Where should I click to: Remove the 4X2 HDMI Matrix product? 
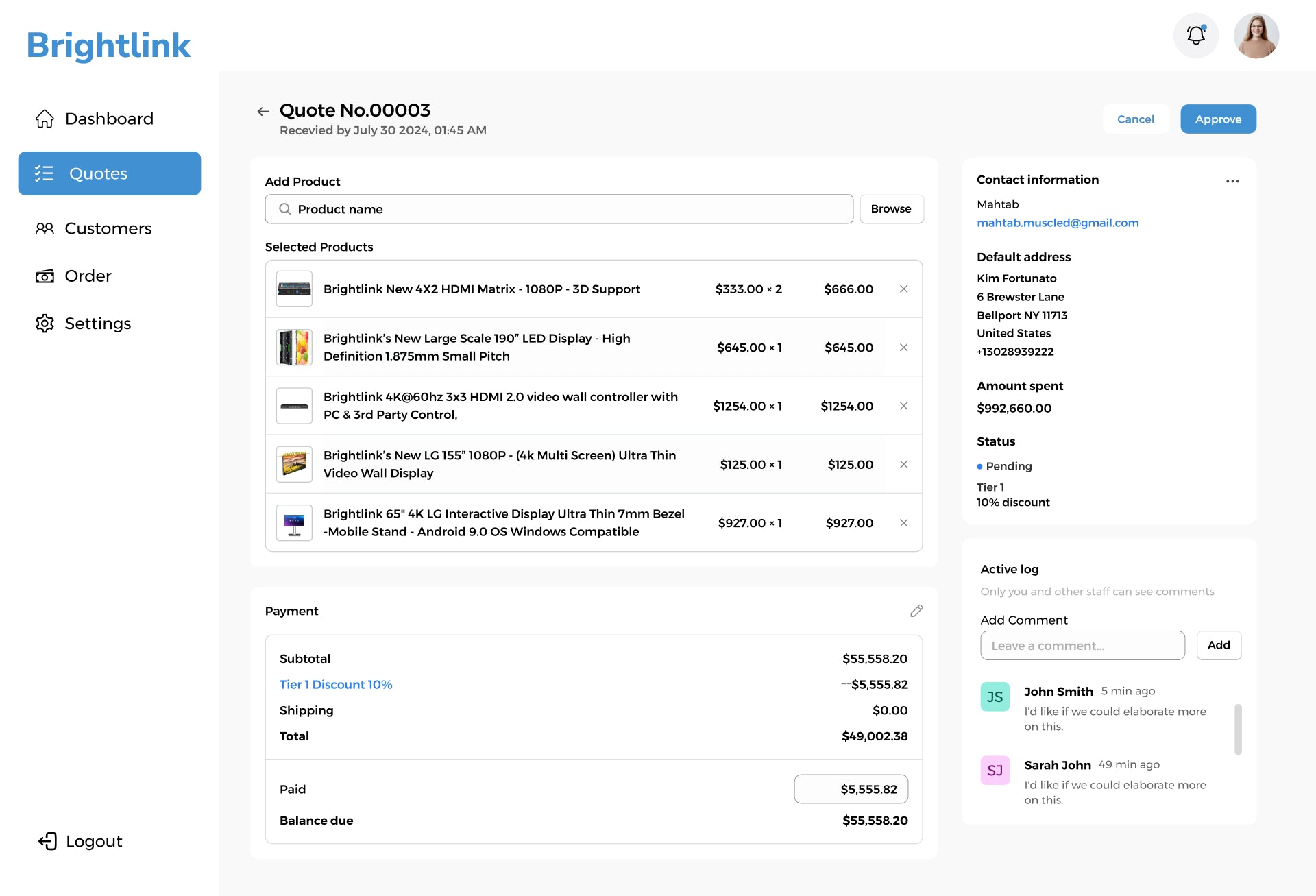pos(903,289)
